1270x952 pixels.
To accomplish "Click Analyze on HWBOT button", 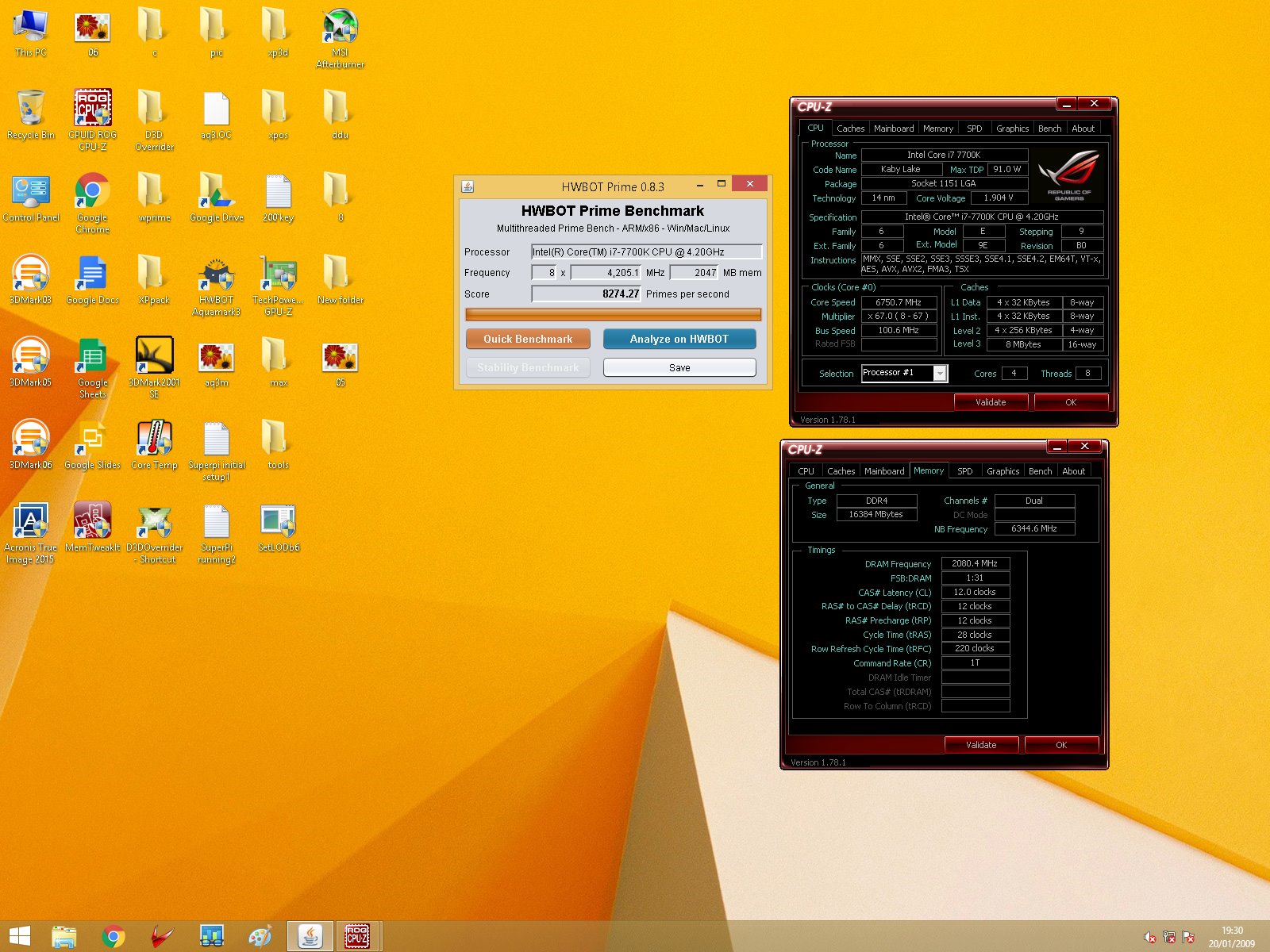I will click(x=679, y=339).
